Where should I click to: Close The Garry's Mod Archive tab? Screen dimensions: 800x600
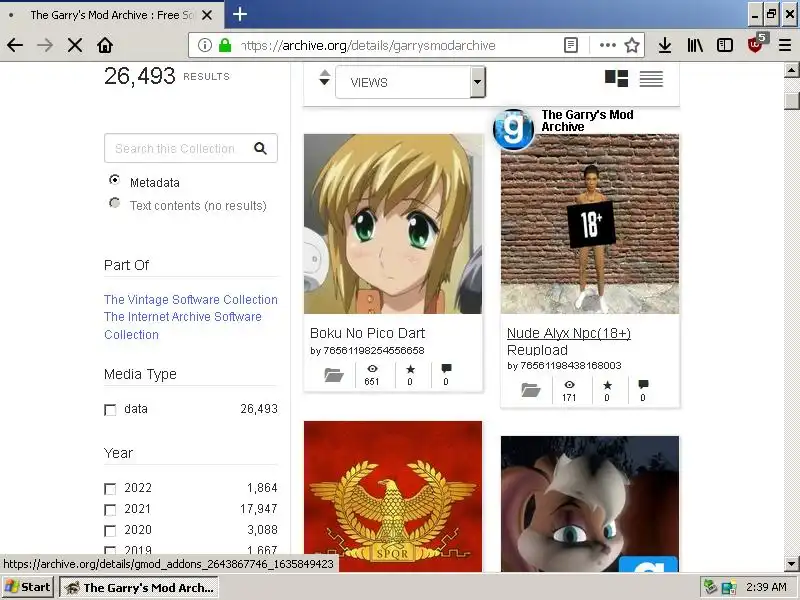click(x=207, y=15)
